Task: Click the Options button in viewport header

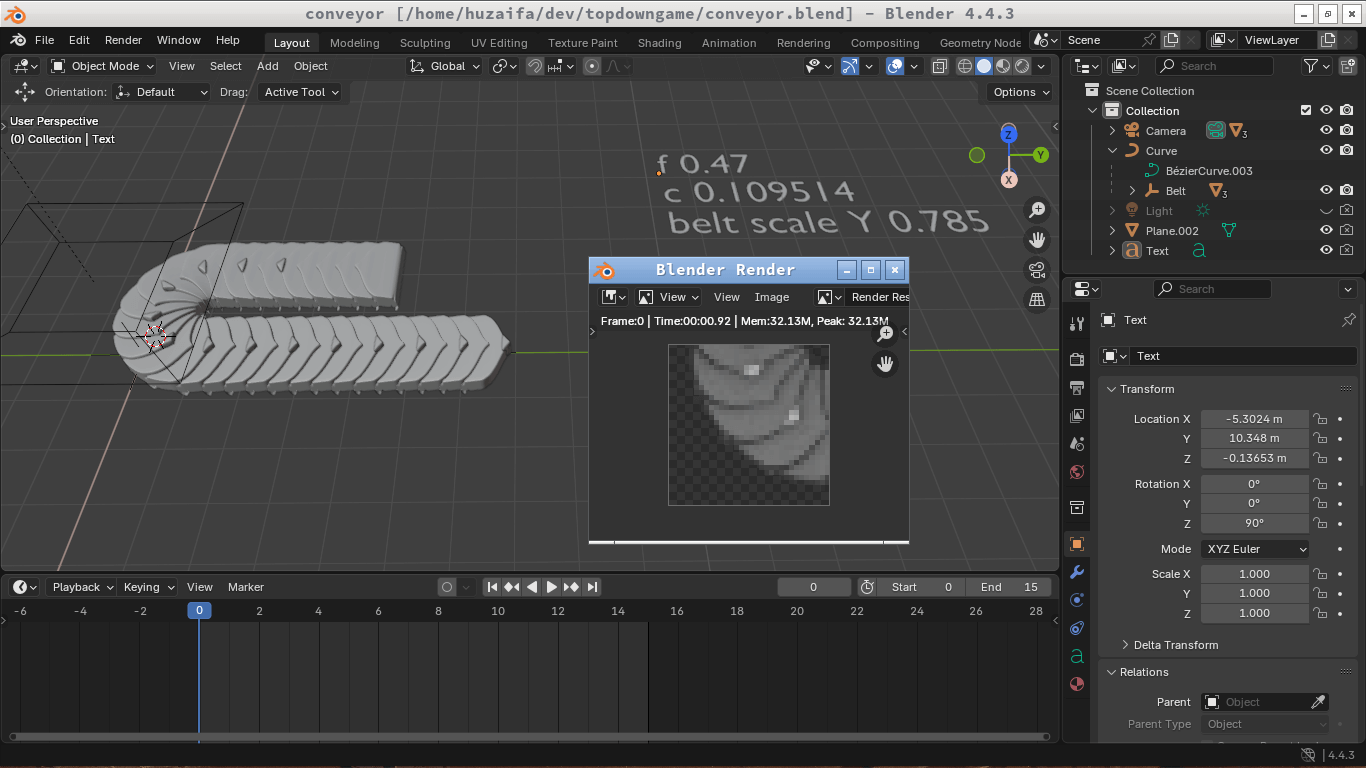Action: tap(1021, 92)
